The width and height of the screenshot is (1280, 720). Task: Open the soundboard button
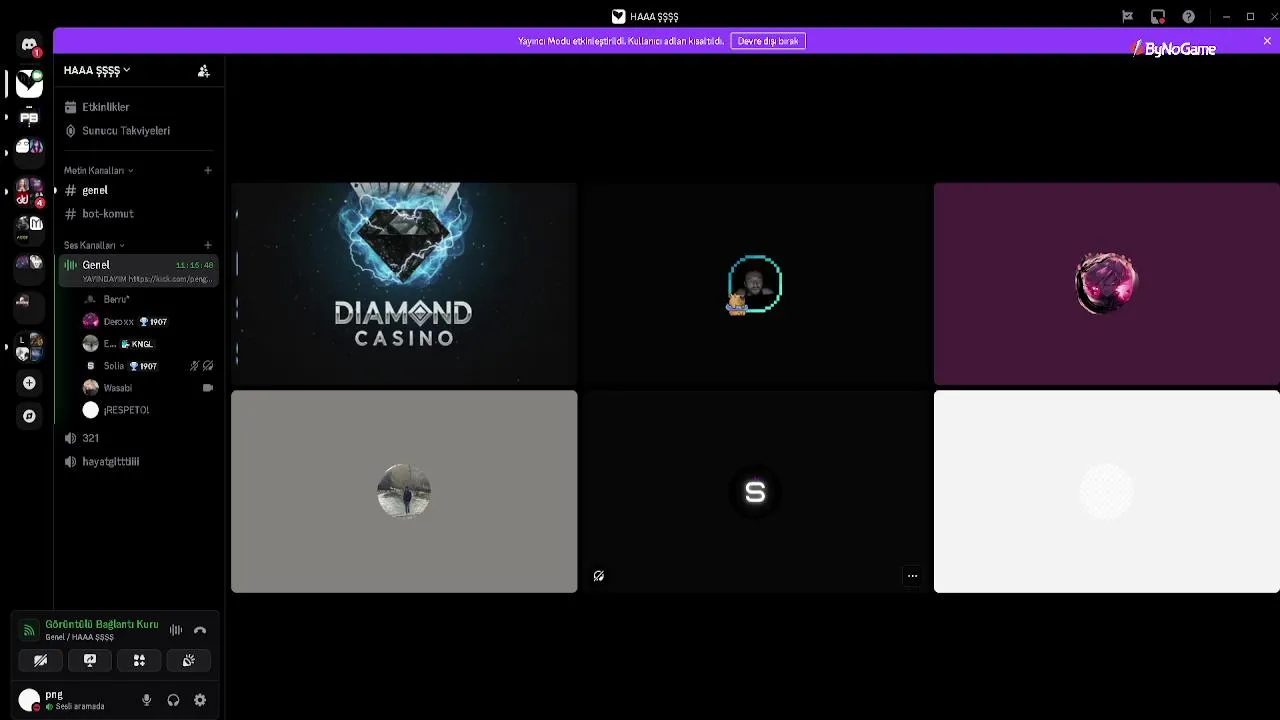click(x=189, y=660)
